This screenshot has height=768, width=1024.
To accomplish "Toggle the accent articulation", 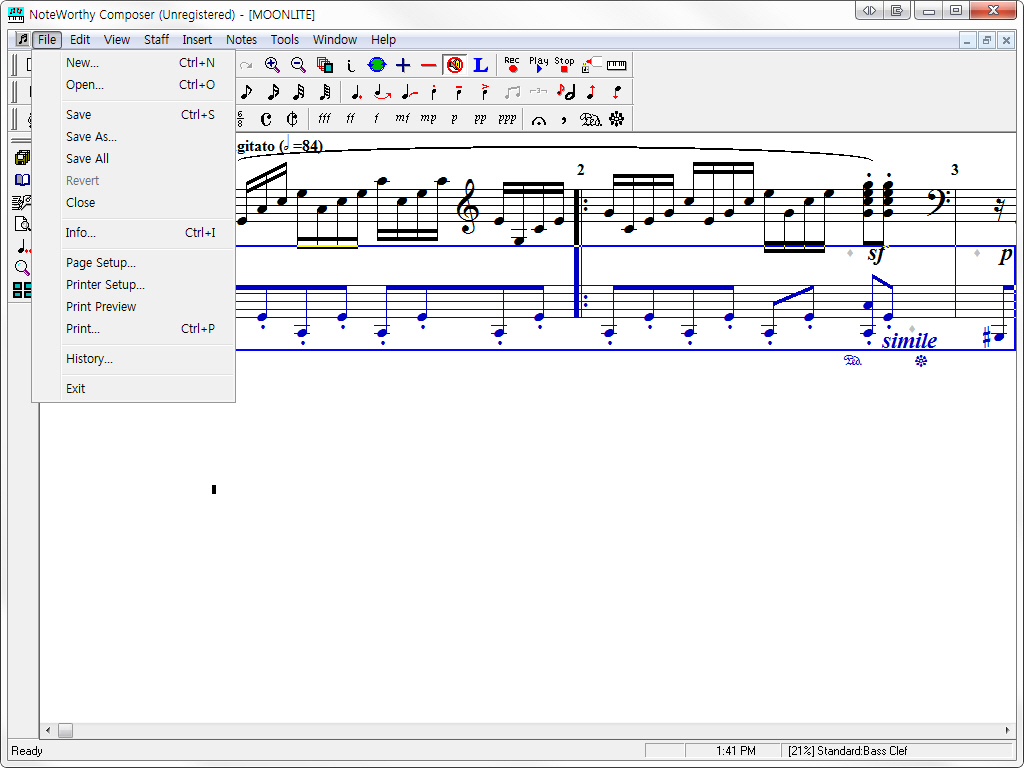I will [x=485, y=92].
